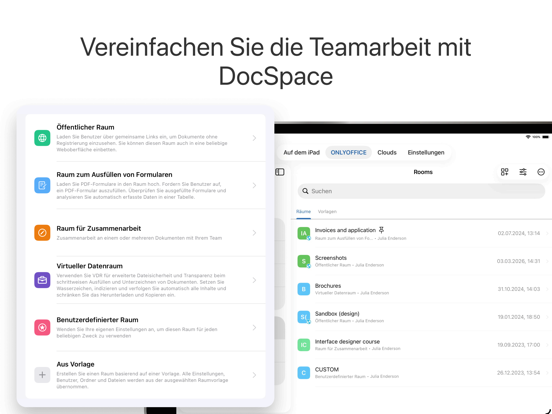Viewport: 552px width, 414px height.
Task: Click the orange Zusammenarbeit room icon
Action: tap(42, 233)
